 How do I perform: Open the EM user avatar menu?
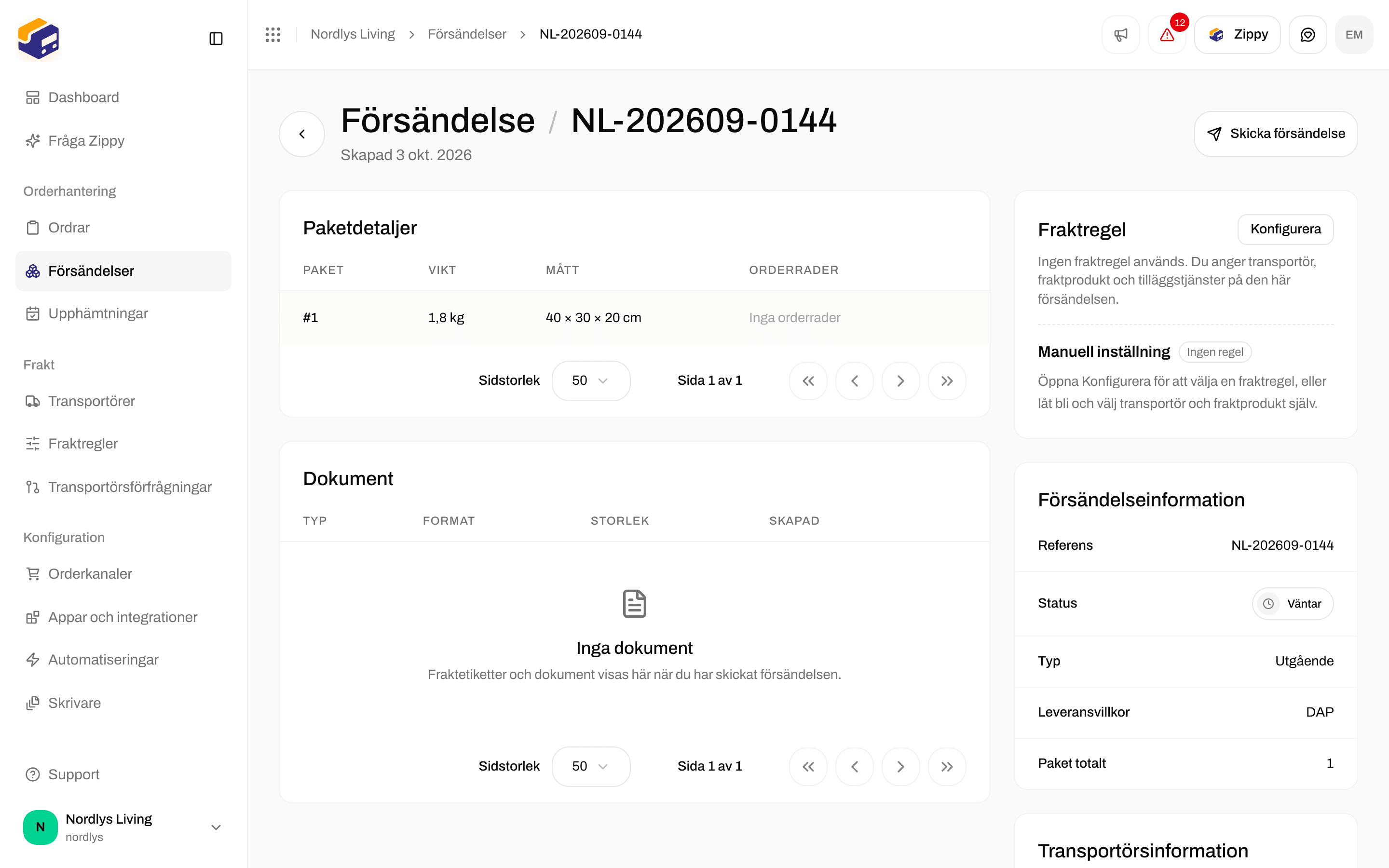pos(1354,34)
